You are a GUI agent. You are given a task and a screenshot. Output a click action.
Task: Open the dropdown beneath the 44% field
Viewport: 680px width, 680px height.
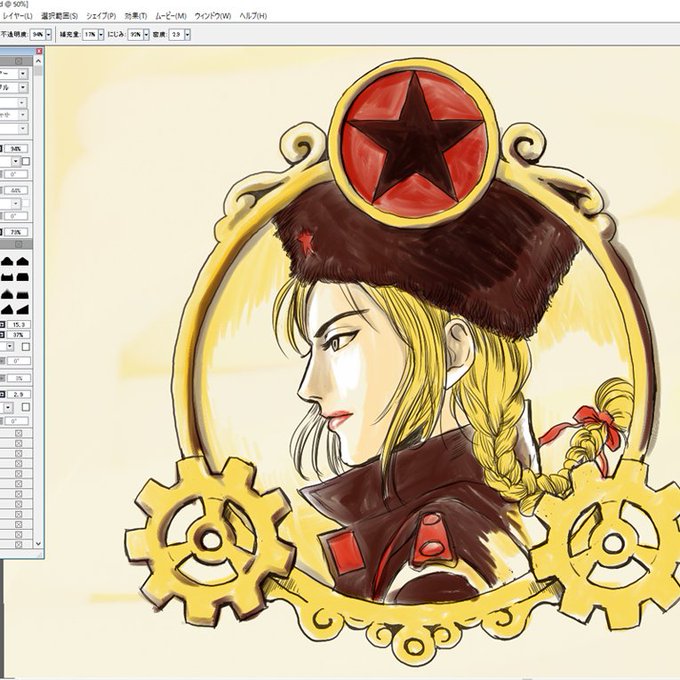16,203
